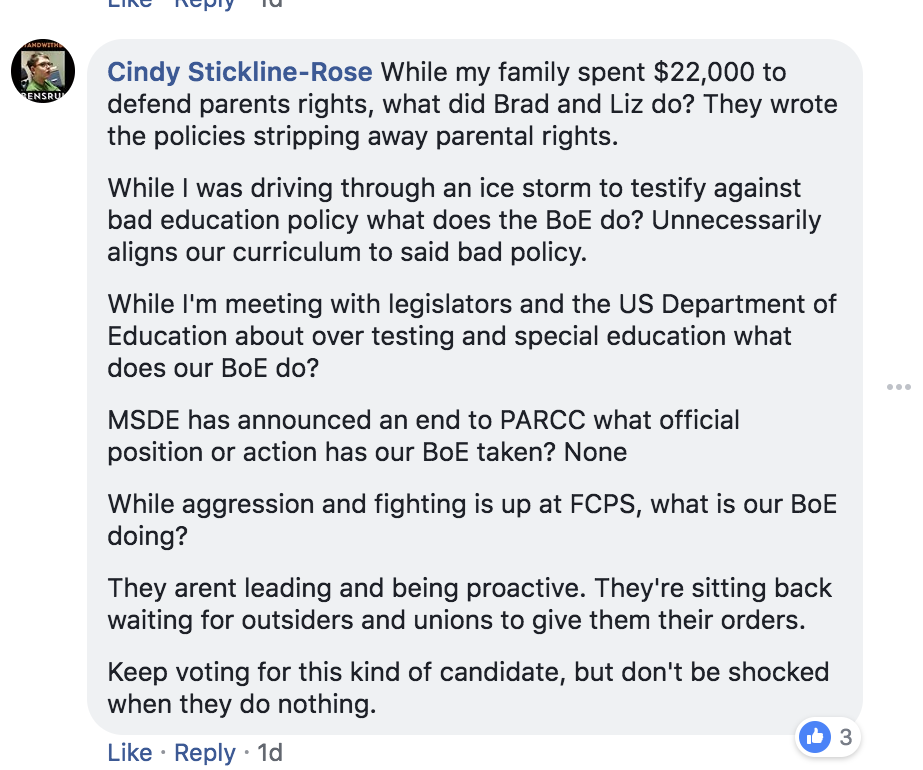Click the cut-off timestamp above Cindy's comment
This screenshot has width=923, height=770.
tap(270, 4)
